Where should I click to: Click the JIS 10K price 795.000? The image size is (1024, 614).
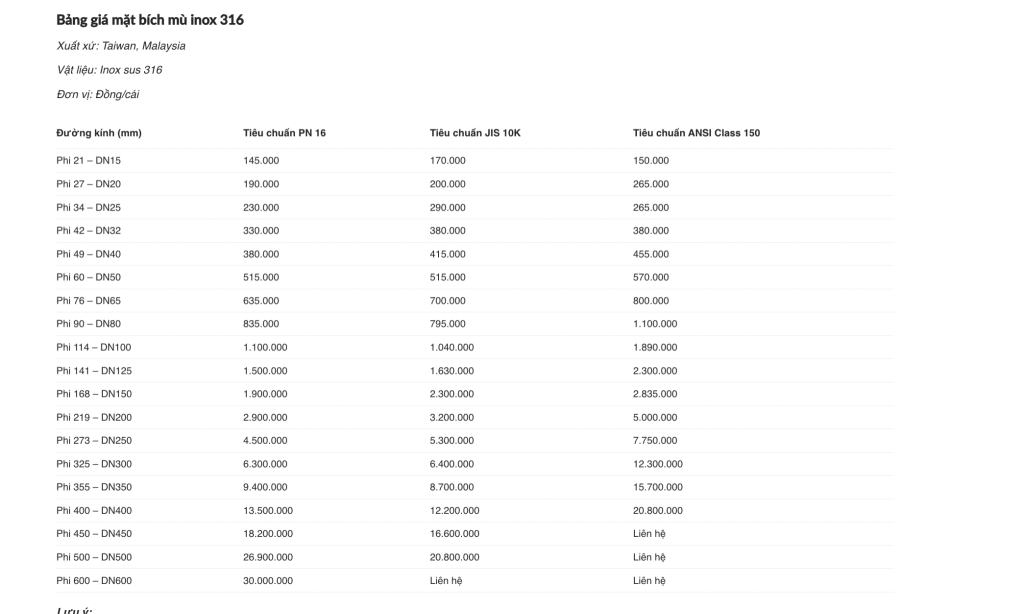click(x=447, y=324)
